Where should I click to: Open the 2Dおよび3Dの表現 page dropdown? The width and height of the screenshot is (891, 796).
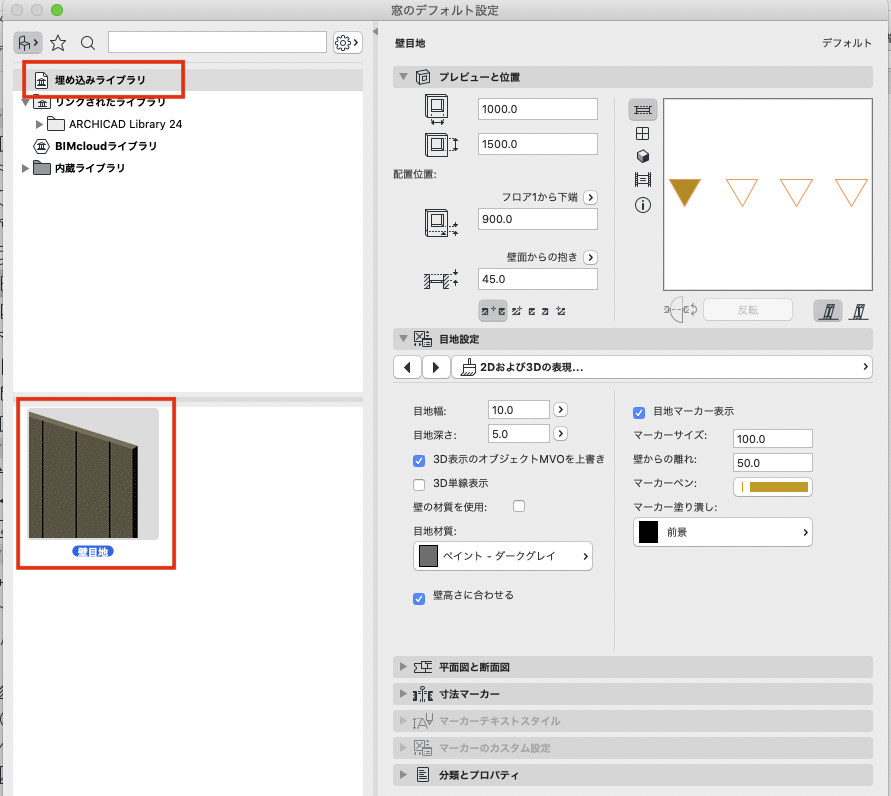(662, 368)
